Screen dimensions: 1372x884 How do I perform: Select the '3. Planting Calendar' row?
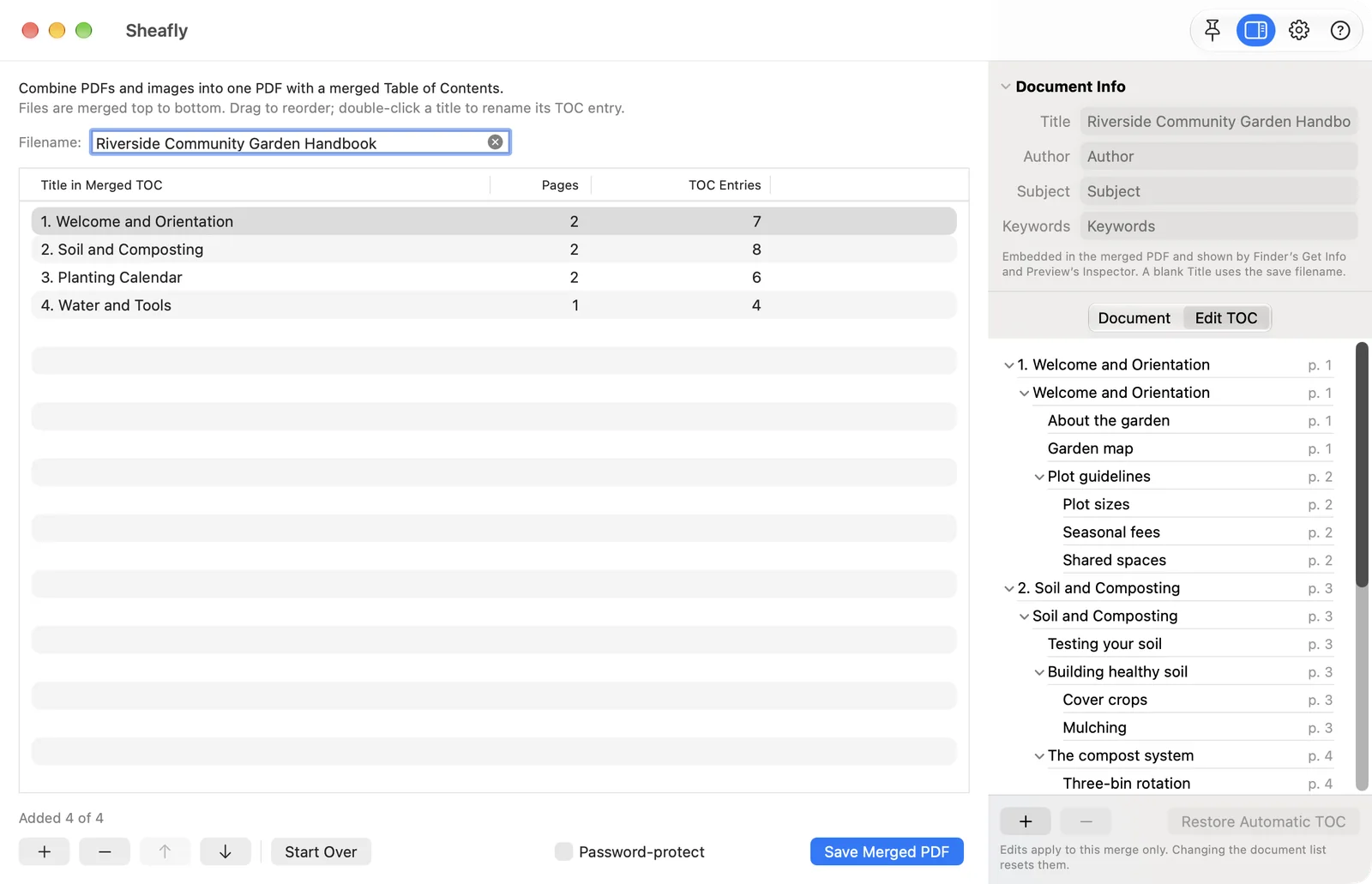pyautogui.click(x=494, y=277)
